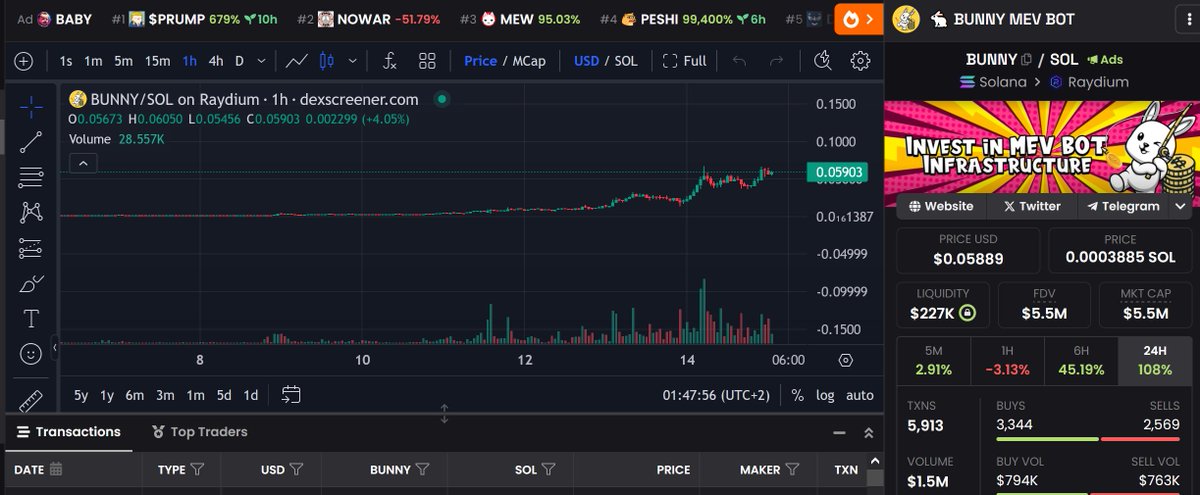1200x495 pixels.
Task: Open the indicators fx menu
Action: point(391,61)
